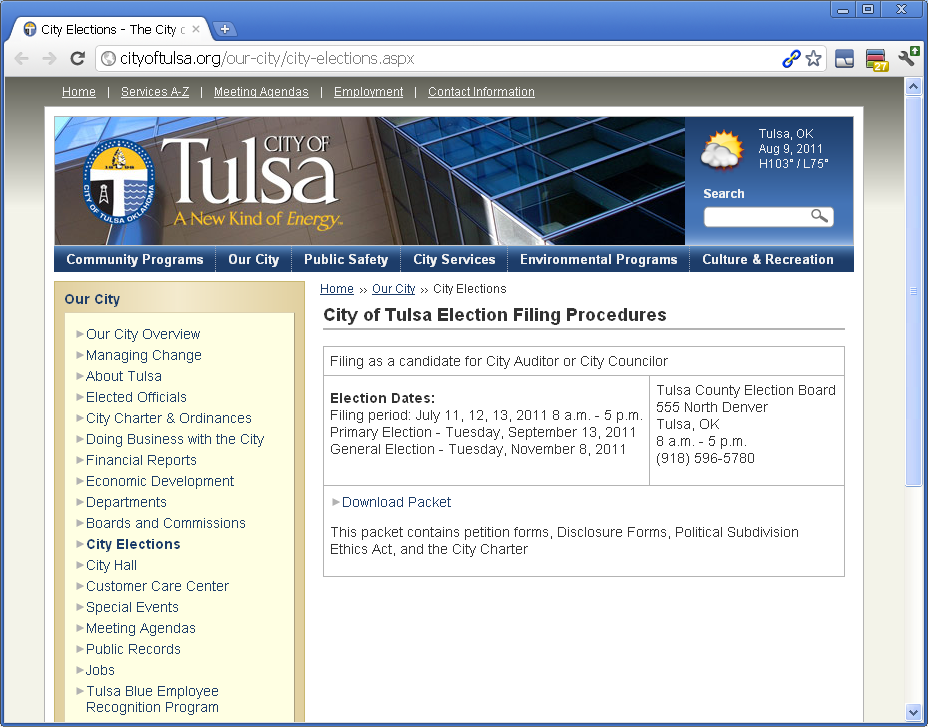This screenshot has width=928, height=727.
Task: Open Boards and Commissions in sidebar
Action: (166, 523)
